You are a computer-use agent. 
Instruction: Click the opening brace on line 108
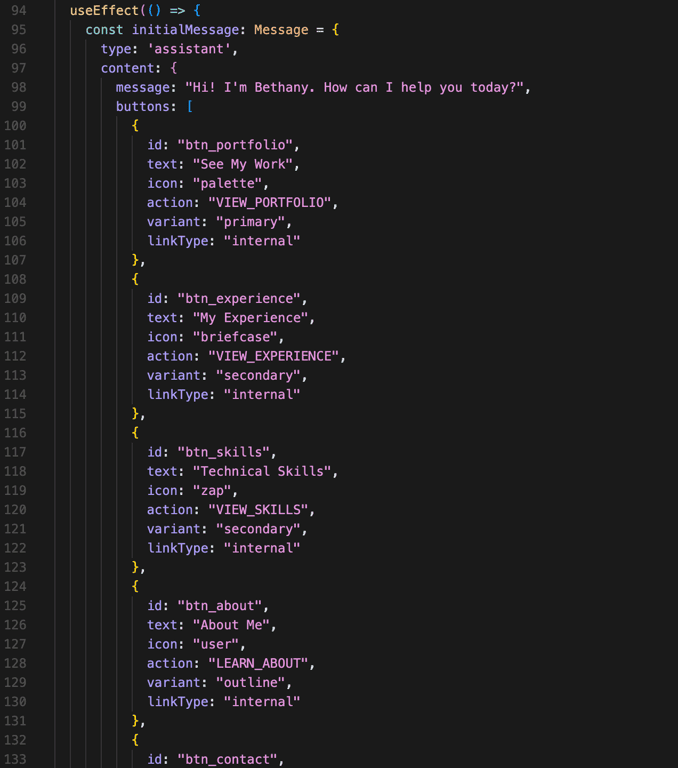click(x=135, y=279)
